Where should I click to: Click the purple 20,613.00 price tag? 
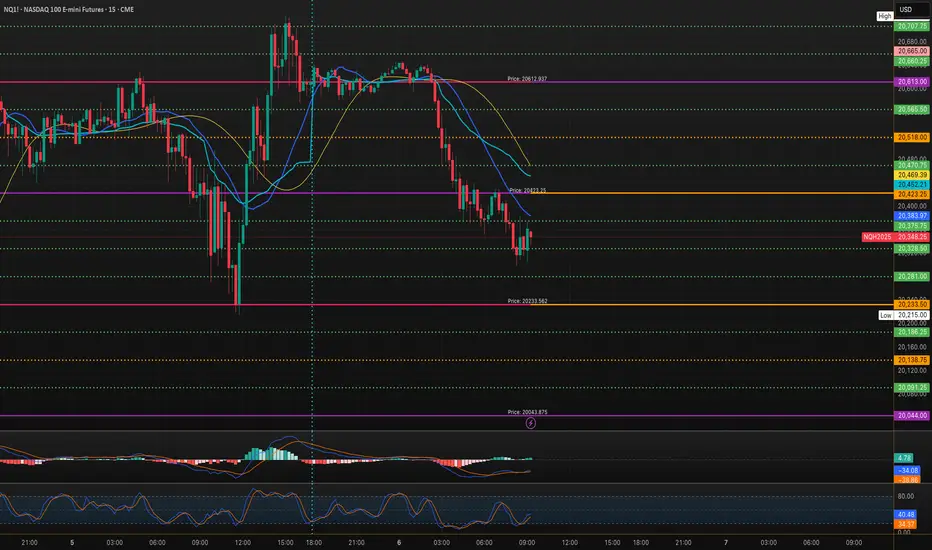tap(912, 82)
